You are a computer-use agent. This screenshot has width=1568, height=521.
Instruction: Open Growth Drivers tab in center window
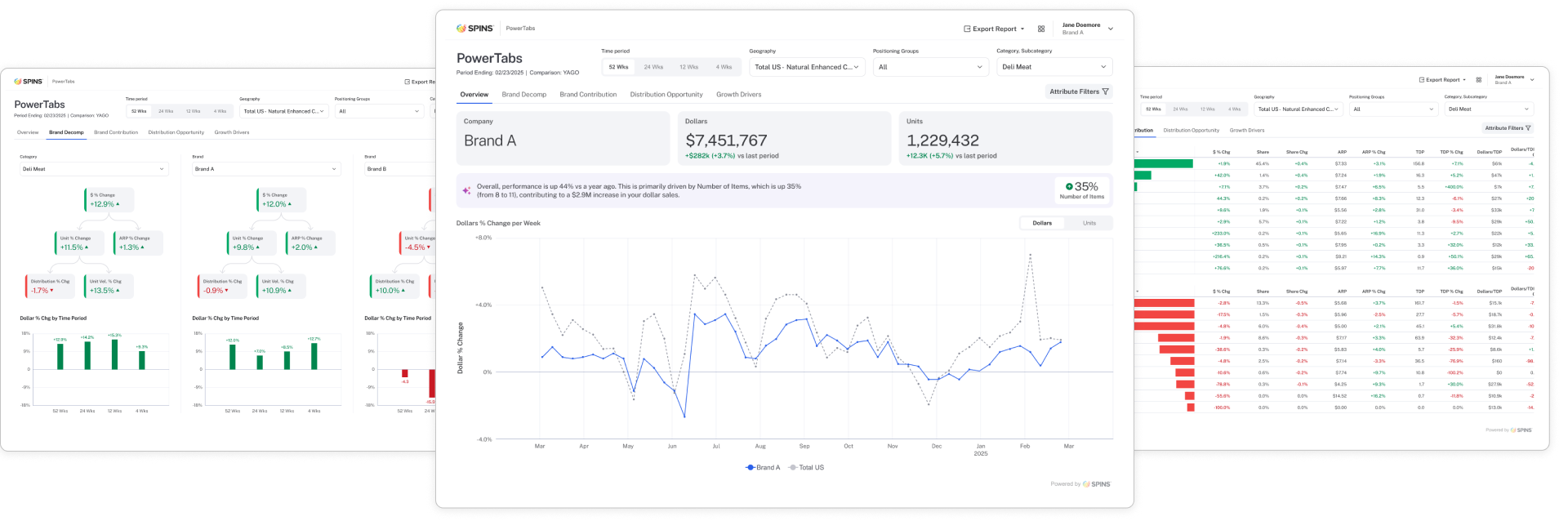coord(739,95)
